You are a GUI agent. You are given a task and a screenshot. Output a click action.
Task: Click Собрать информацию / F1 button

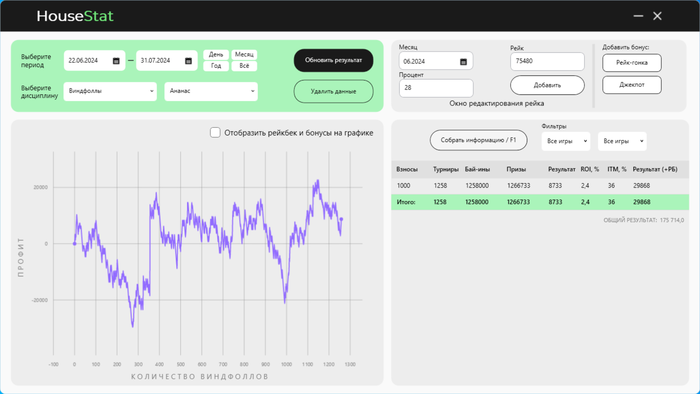point(479,140)
